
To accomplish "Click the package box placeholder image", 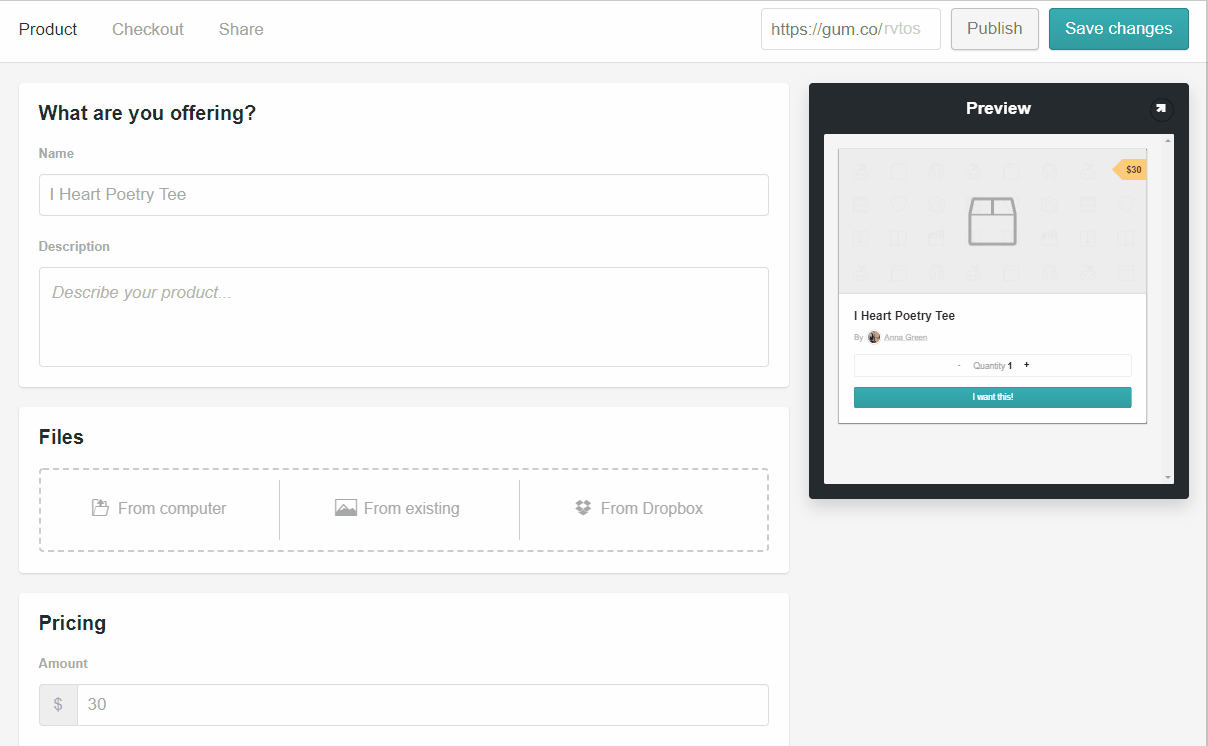I will [x=992, y=221].
